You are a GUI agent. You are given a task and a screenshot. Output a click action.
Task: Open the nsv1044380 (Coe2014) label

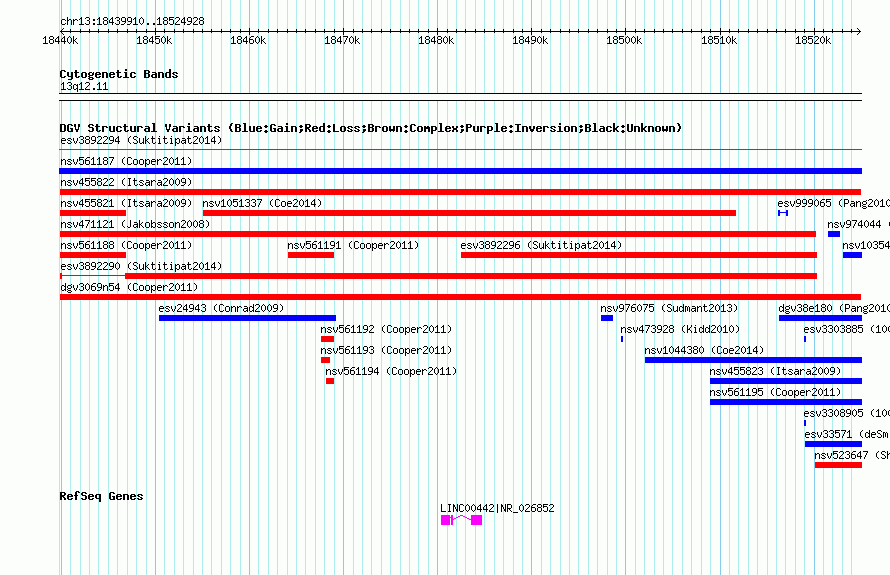[704, 350]
